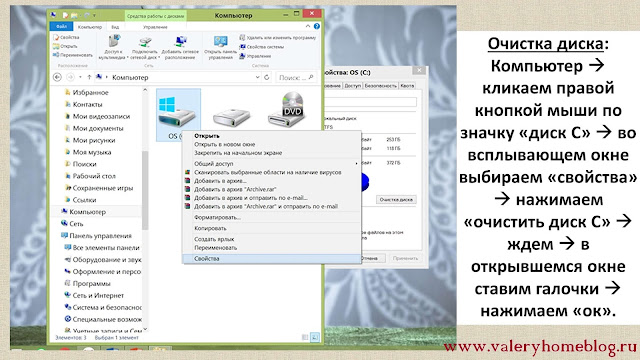Switch to large icons view button
Screen dimensions: 640x360
(x=315, y=337)
